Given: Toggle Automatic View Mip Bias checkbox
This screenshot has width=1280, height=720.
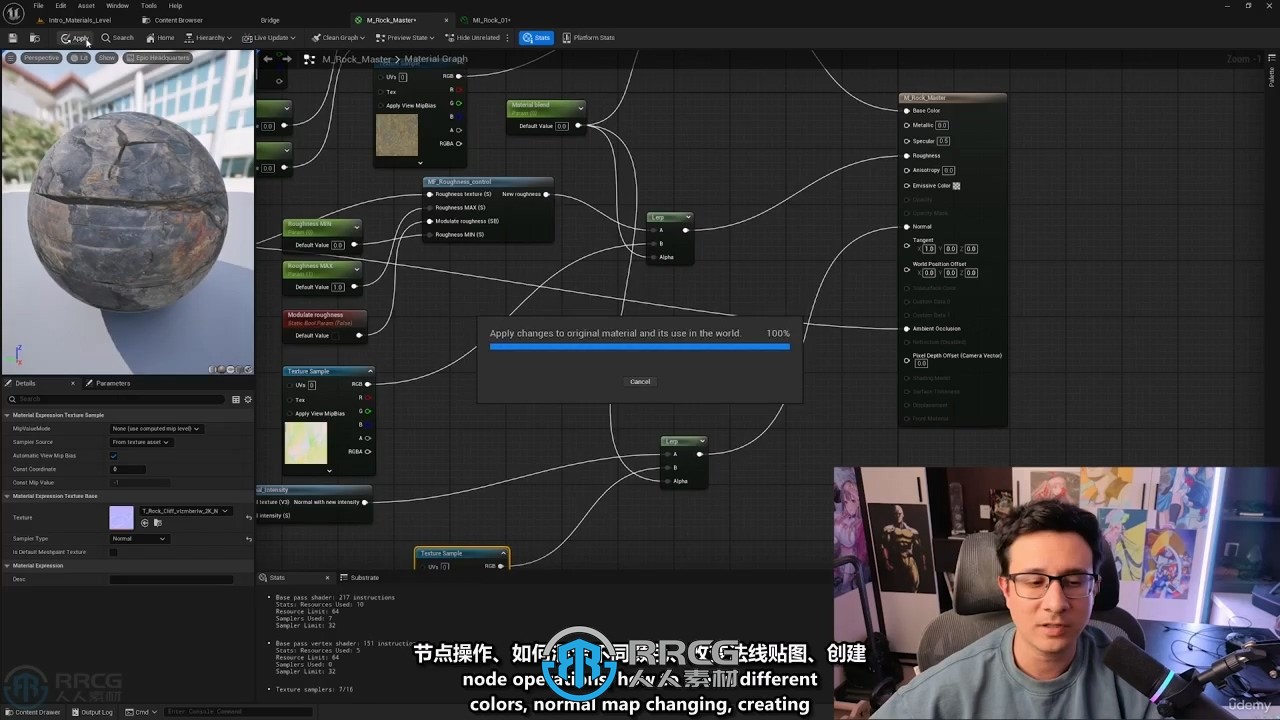Looking at the screenshot, I should (113, 456).
